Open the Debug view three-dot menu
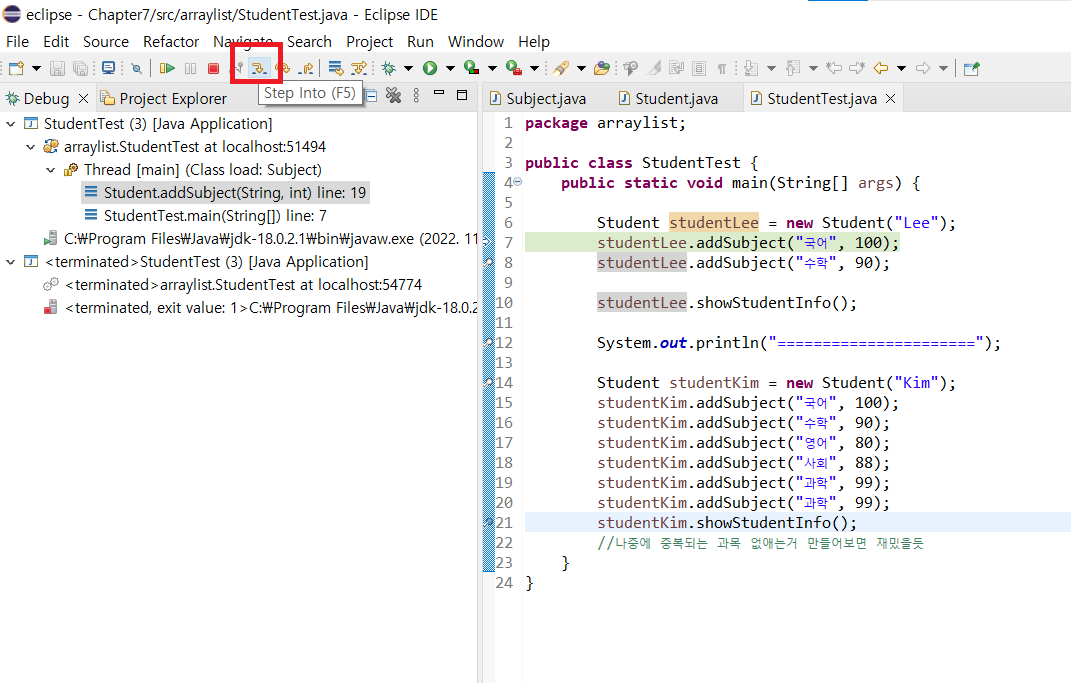The height and width of the screenshot is (683, 1071). (416, 95)
